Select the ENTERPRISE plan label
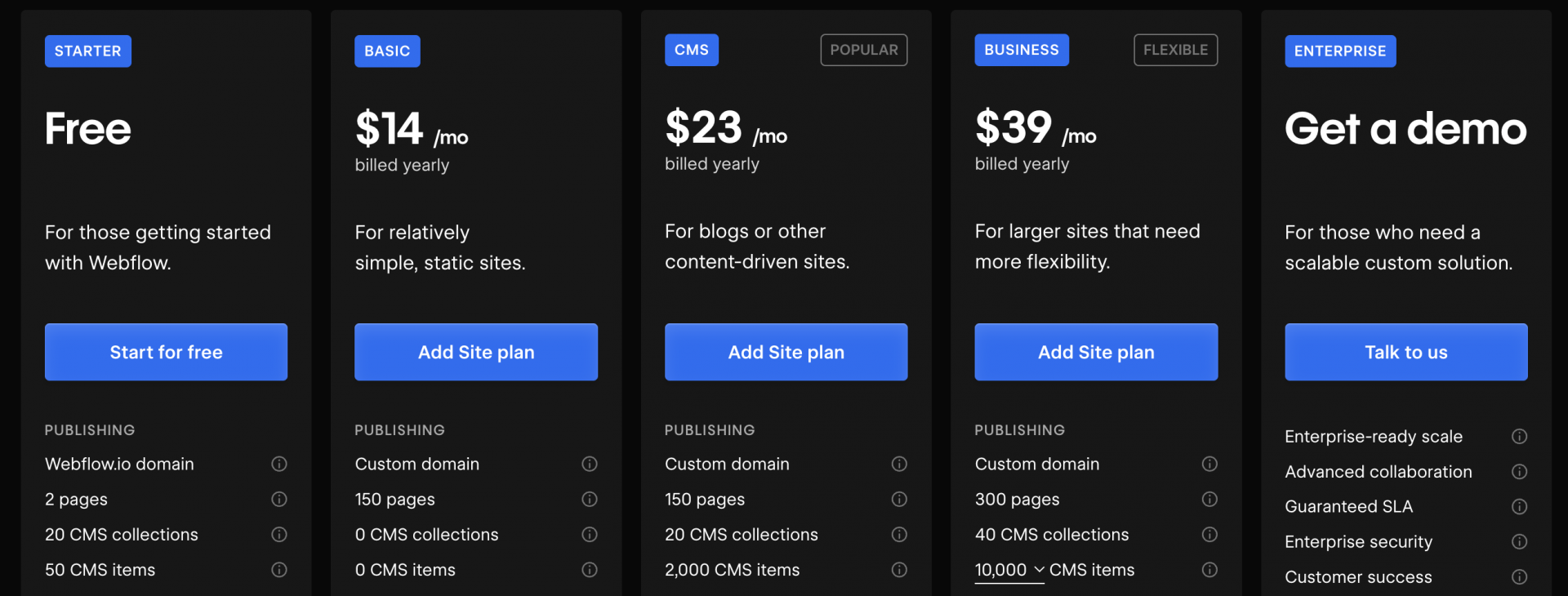Image resolution: width=1568 pixels, height=596 pixels. (x=1340, y=51)
